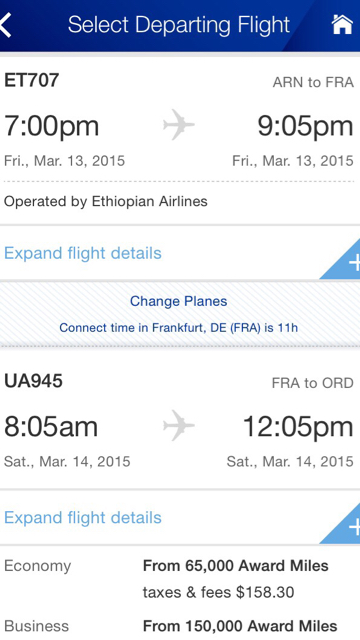Tap the 'Select Departing Flight' title

179,25
